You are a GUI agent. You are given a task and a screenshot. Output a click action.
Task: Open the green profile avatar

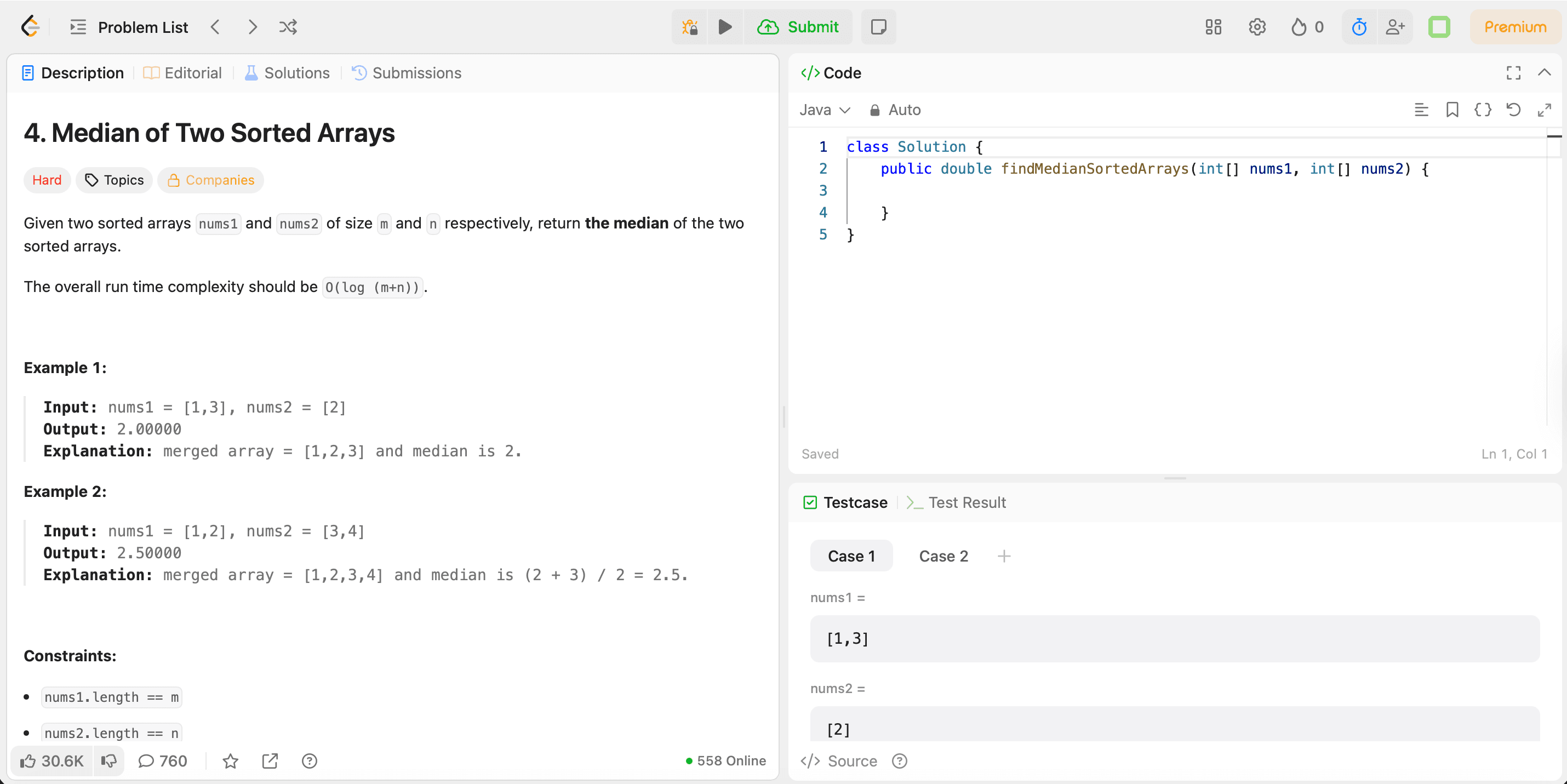click(x=1439, y=27)
